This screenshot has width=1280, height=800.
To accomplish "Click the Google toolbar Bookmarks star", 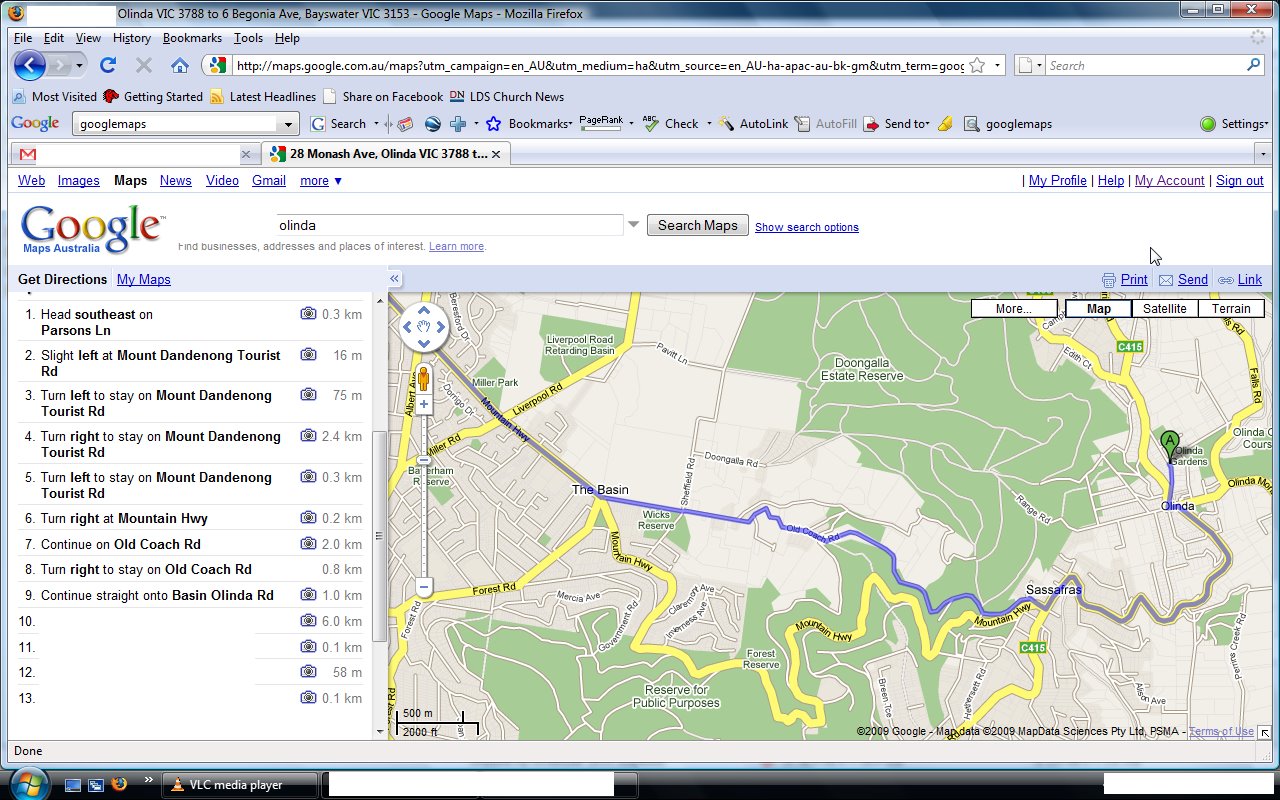I will [494, 124].
